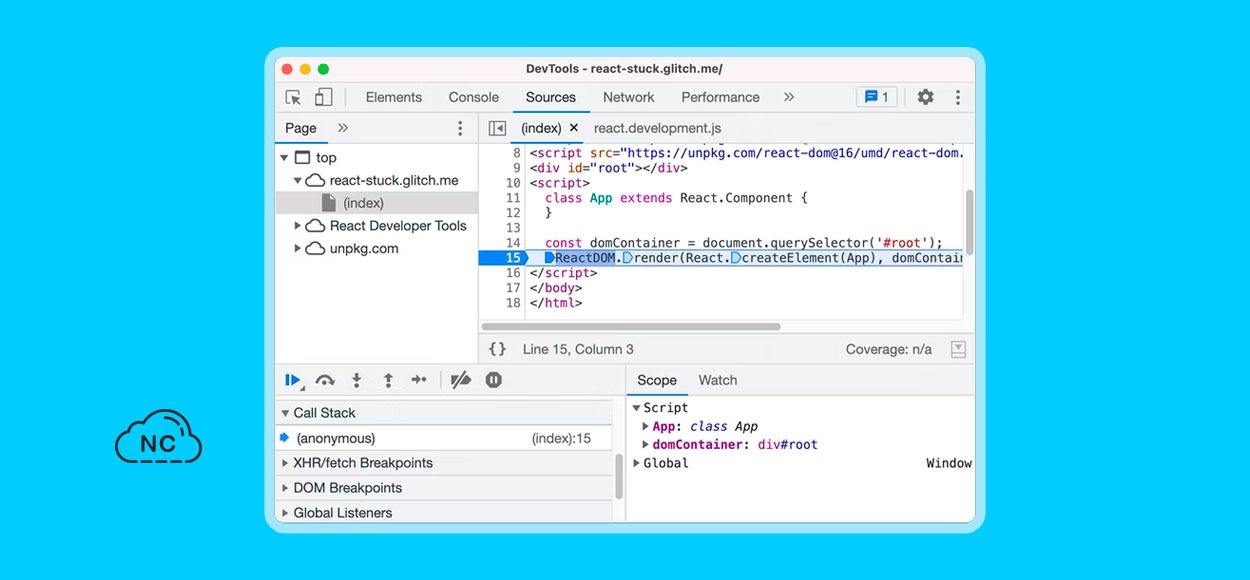Resume script execution
Screen dimensions: 1250x580
pos(293,380)
